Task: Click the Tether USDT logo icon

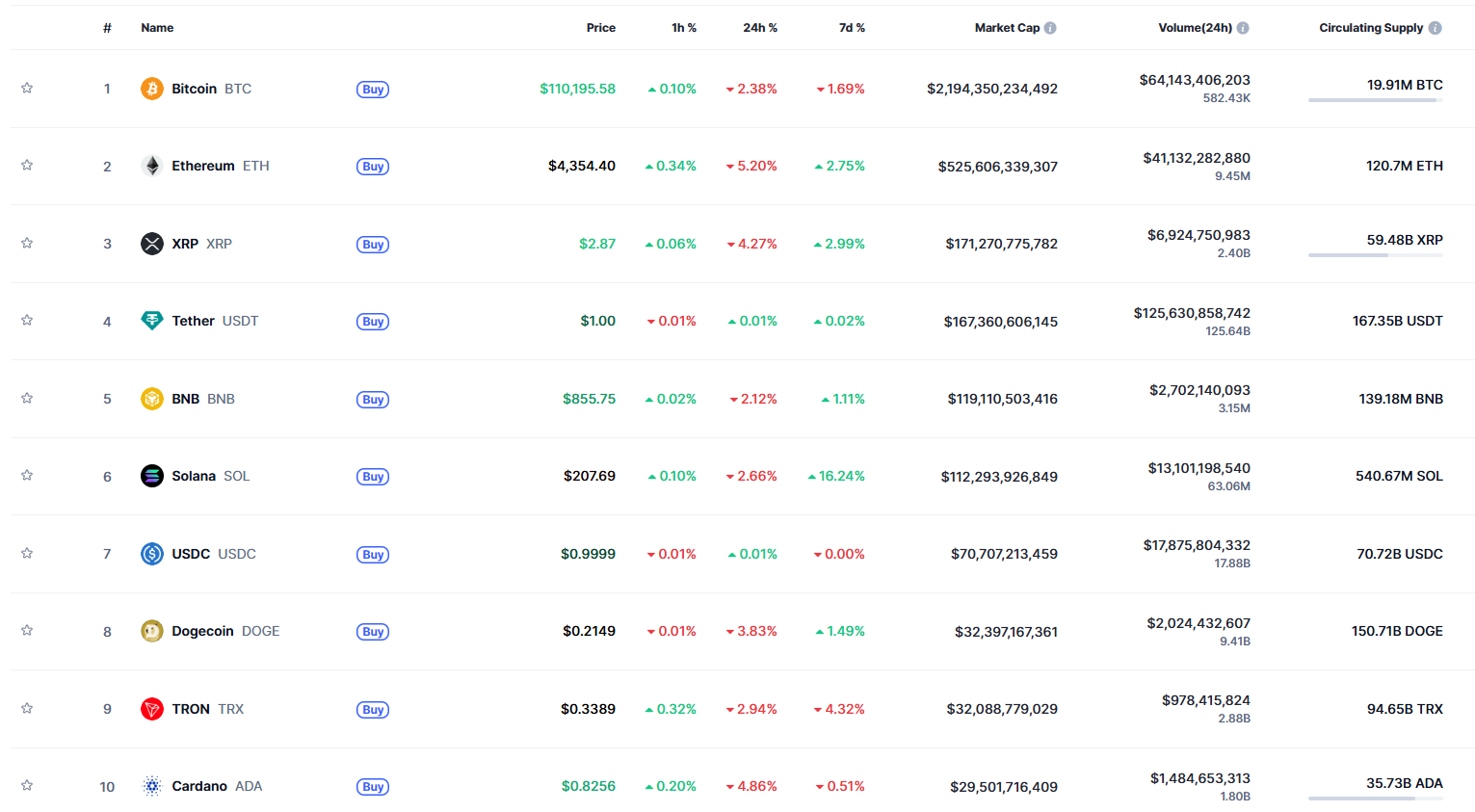Action: pos(152,321)
